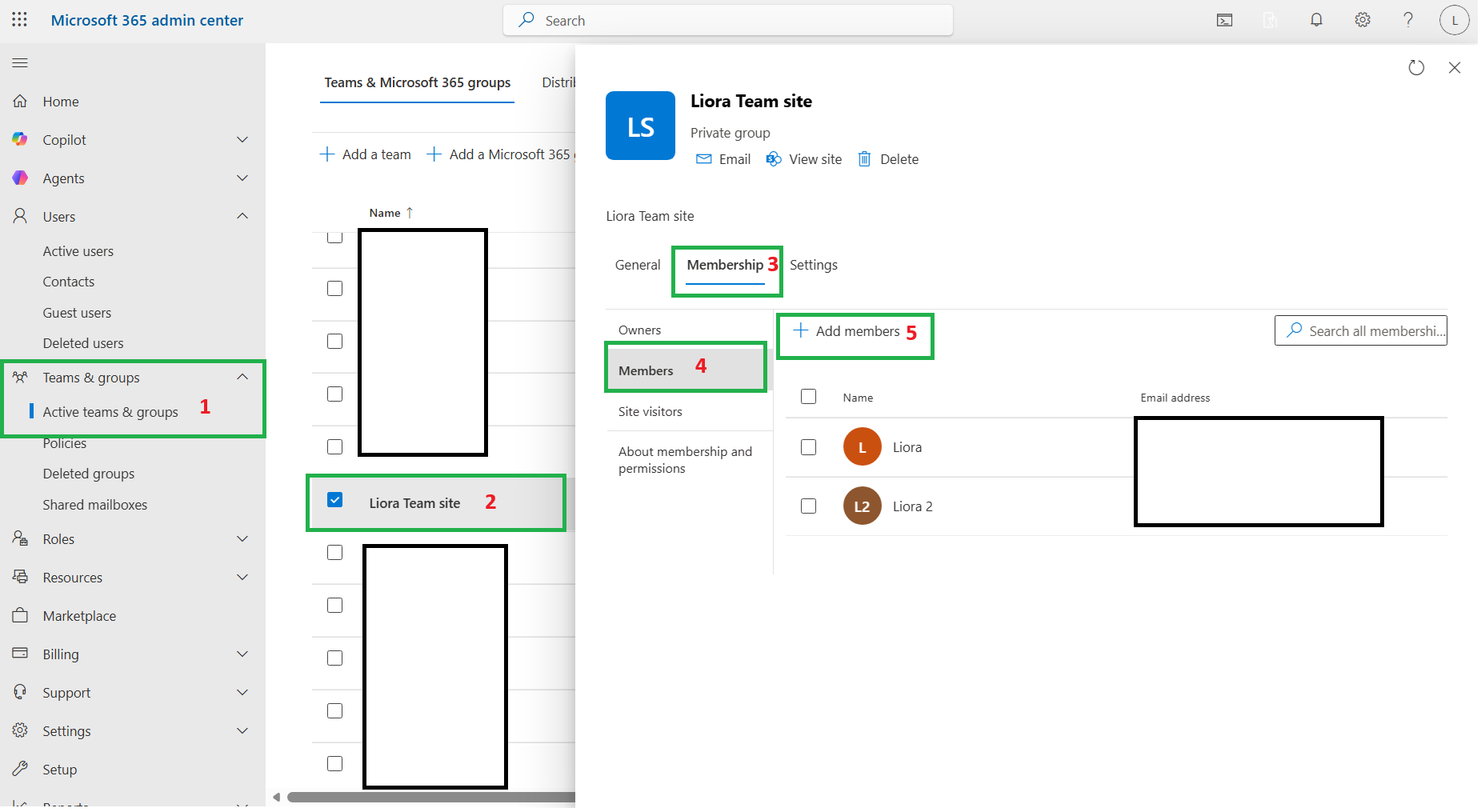
Task: Click the Users person icon
Action: tap(20, 217)
